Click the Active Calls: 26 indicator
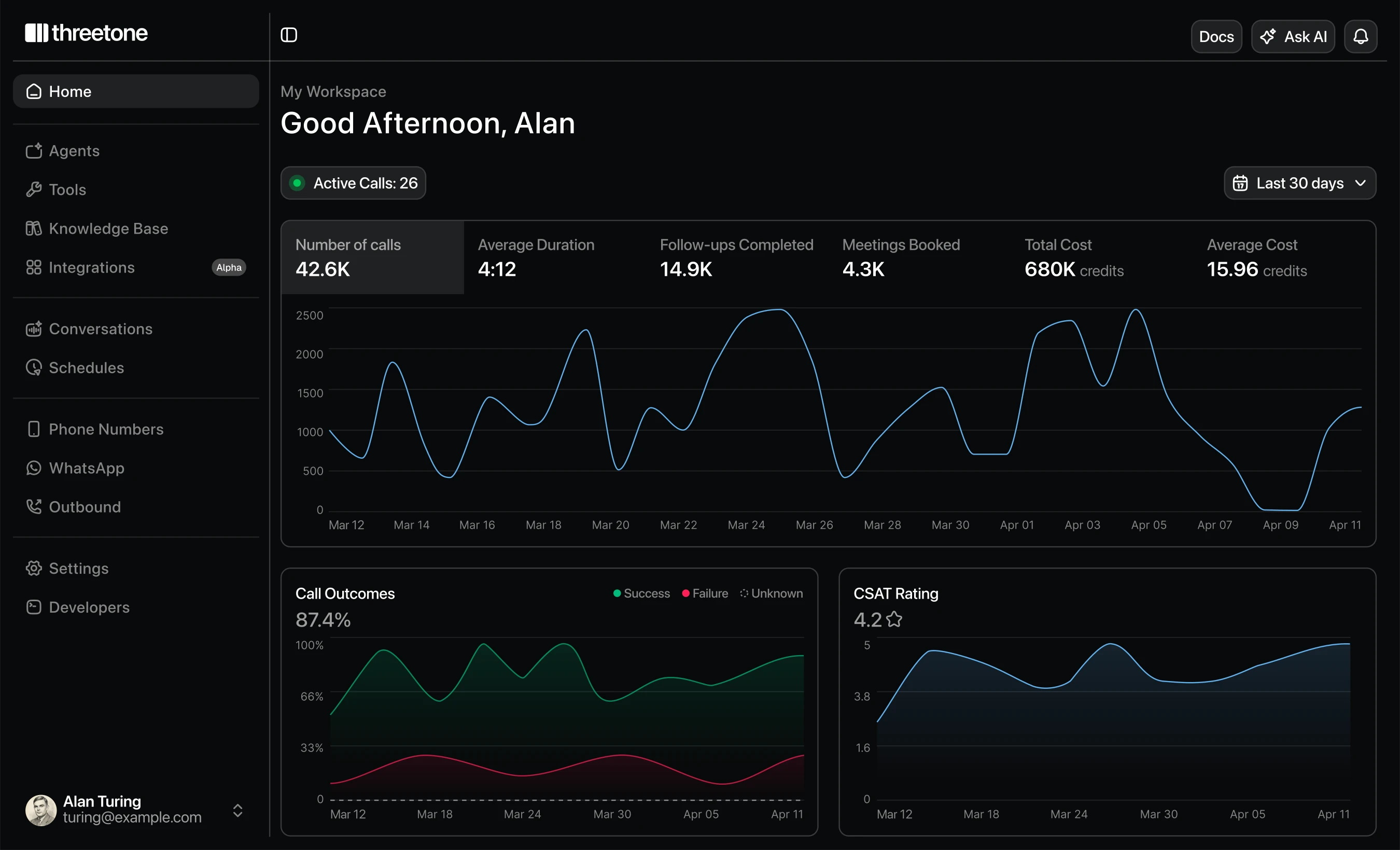The image size is (1400, 850). [354, 183]
